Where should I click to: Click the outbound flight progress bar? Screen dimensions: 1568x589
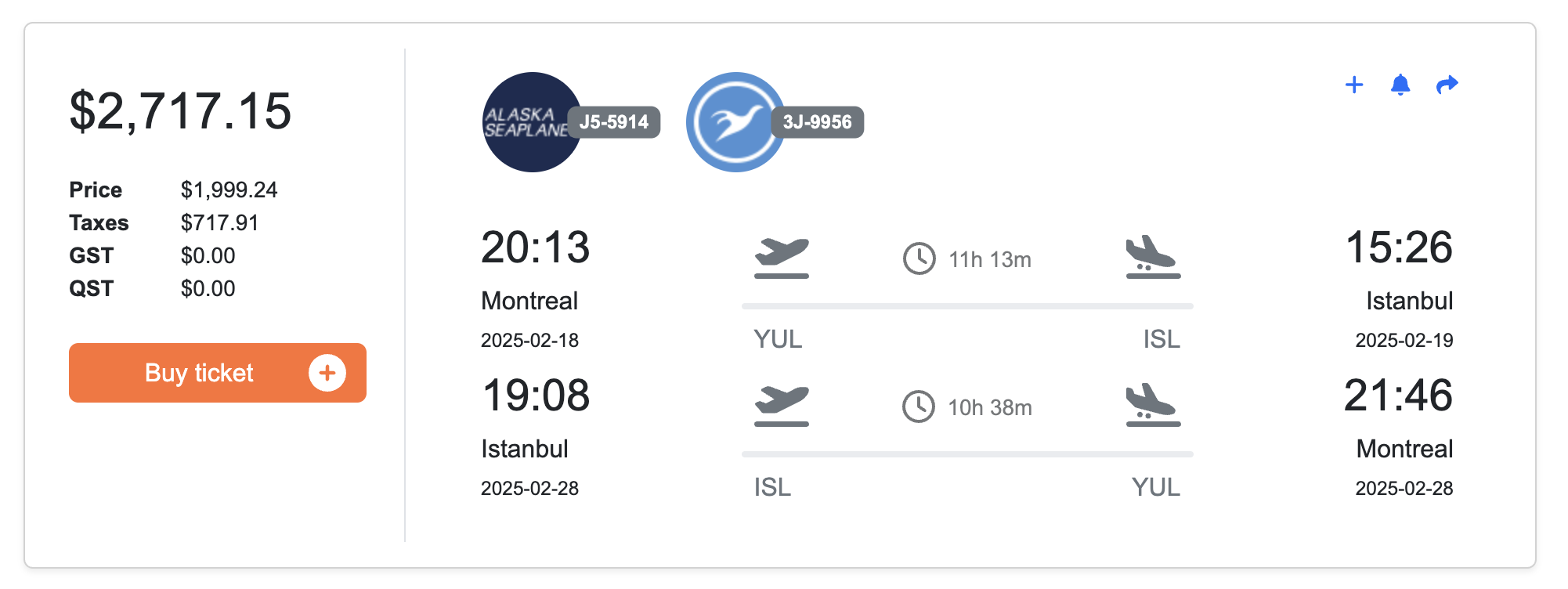click(967, 304)
